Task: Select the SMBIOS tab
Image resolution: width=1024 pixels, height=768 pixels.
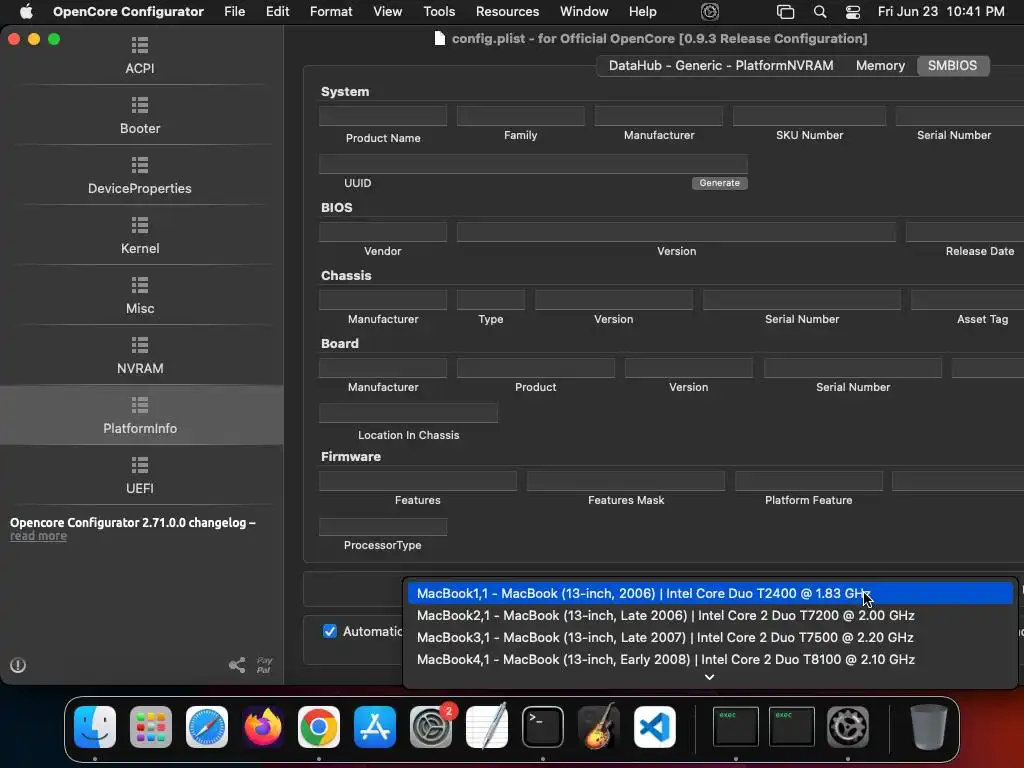Action: coord(952,65)
